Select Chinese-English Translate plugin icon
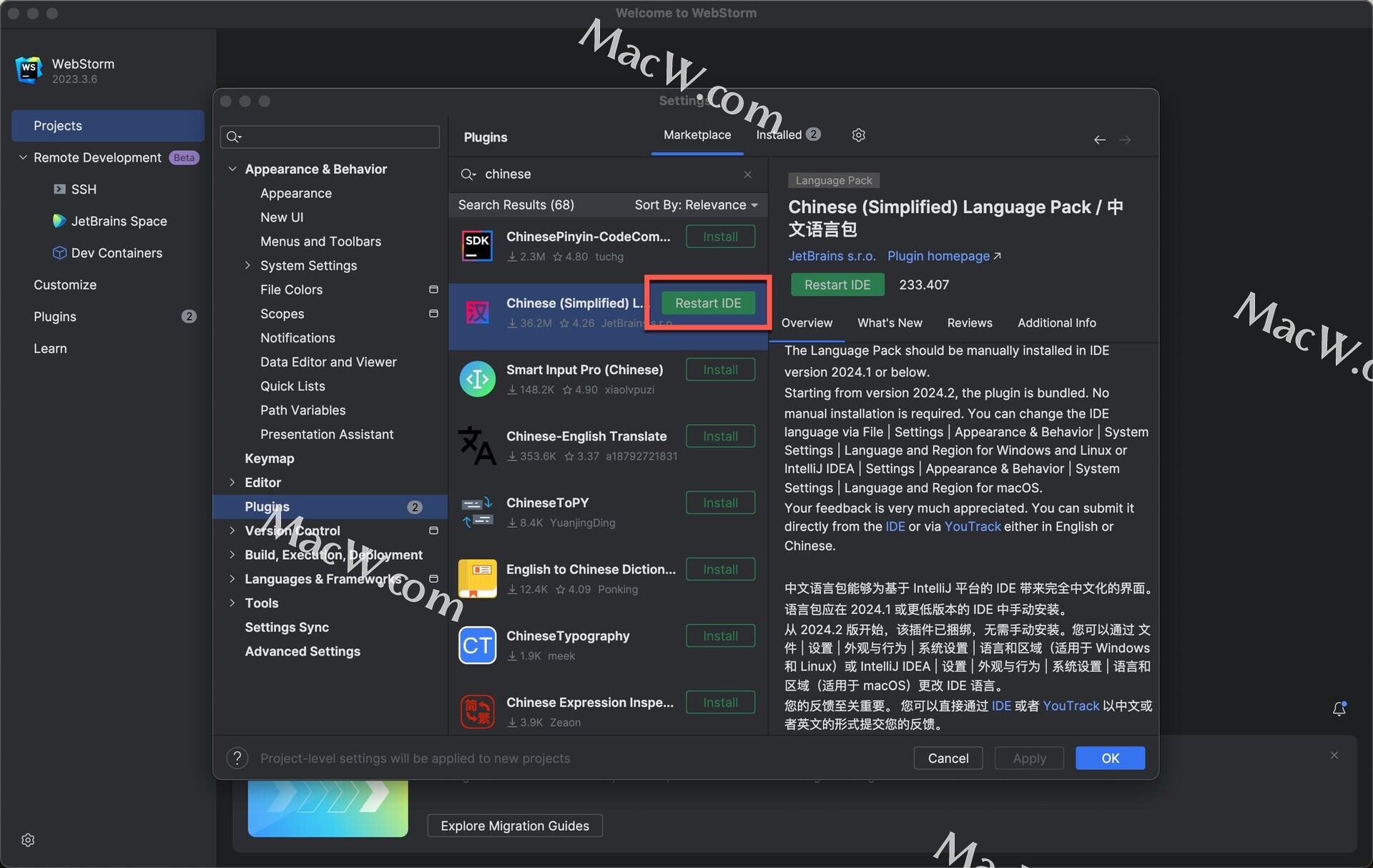 pyautogui.click(x=477, y=445)
